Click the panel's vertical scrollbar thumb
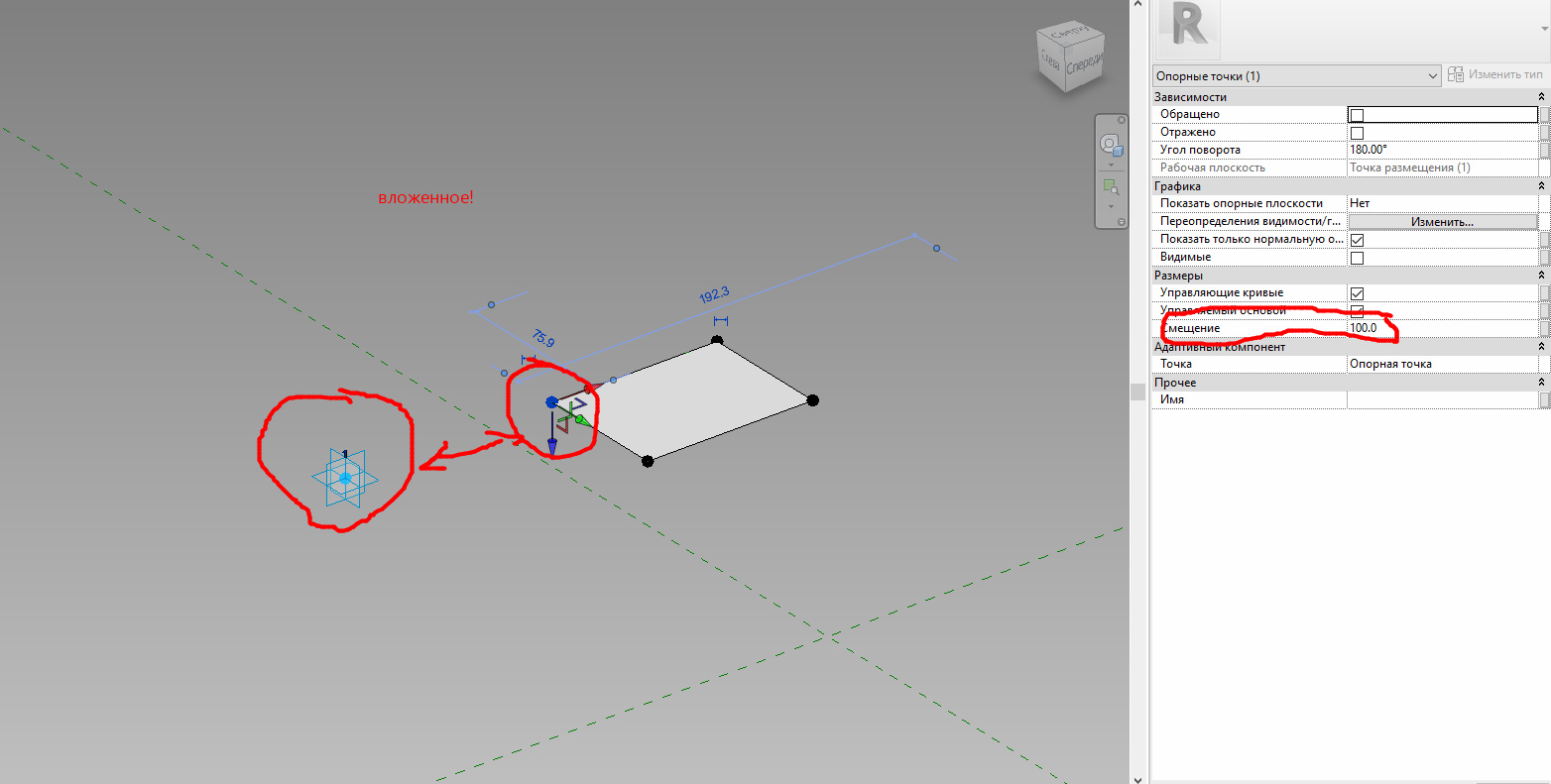This screenshot has width=1551, height=784. tap(1137, 392)
